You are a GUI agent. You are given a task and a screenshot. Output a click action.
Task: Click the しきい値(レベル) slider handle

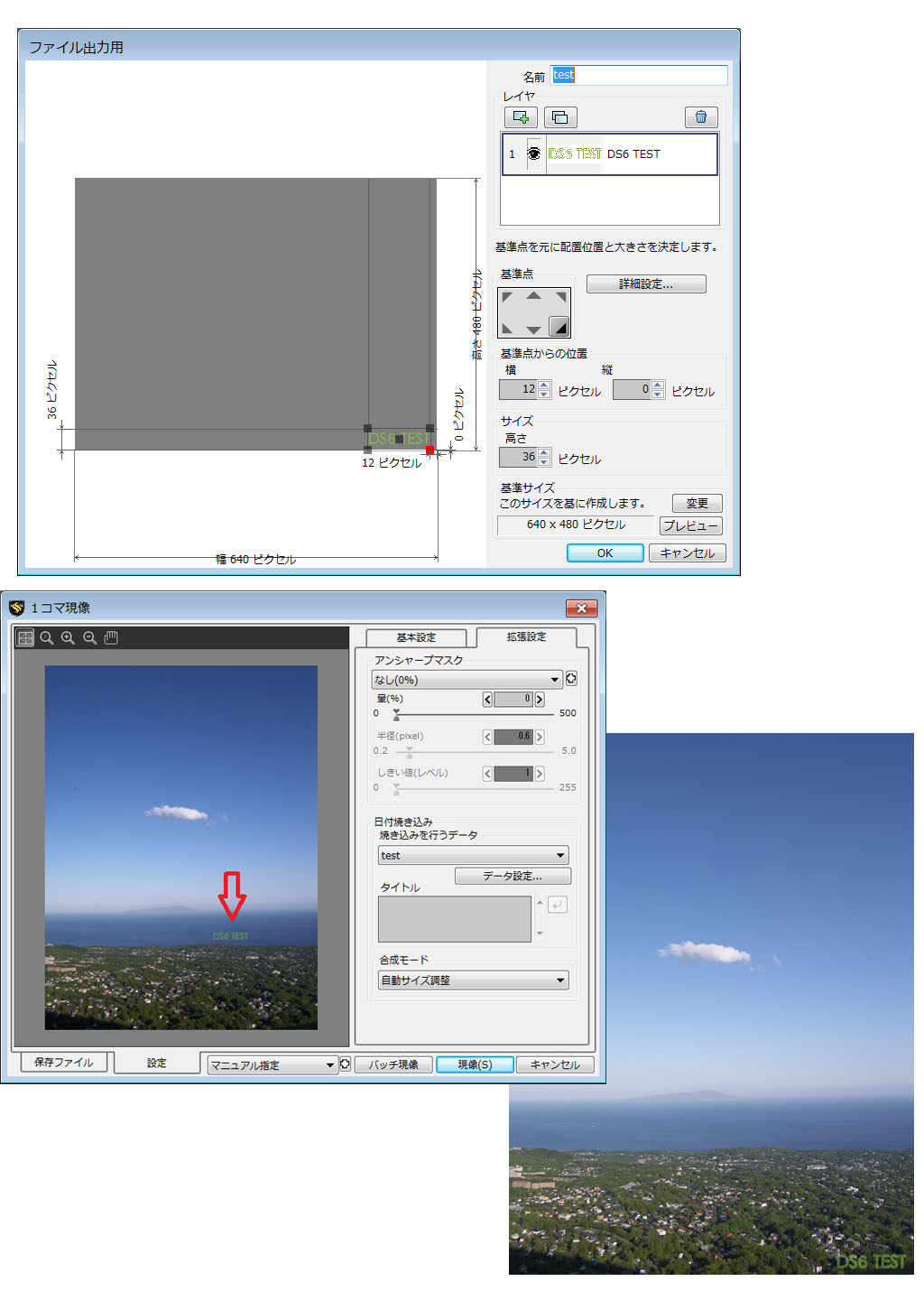(396, 788)
